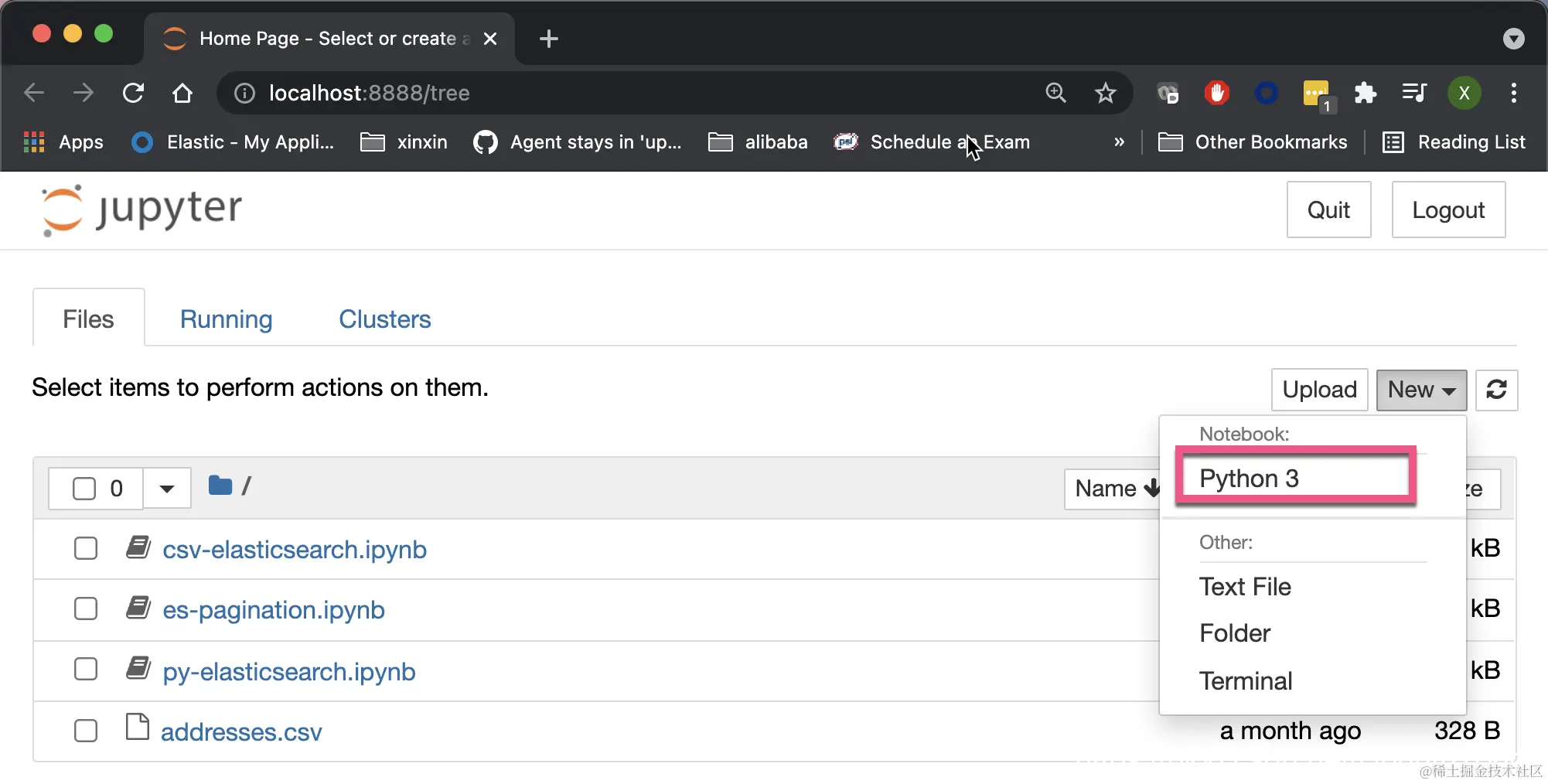
Task: Toggle the New dropdown button
Action: coord(1420,390)
